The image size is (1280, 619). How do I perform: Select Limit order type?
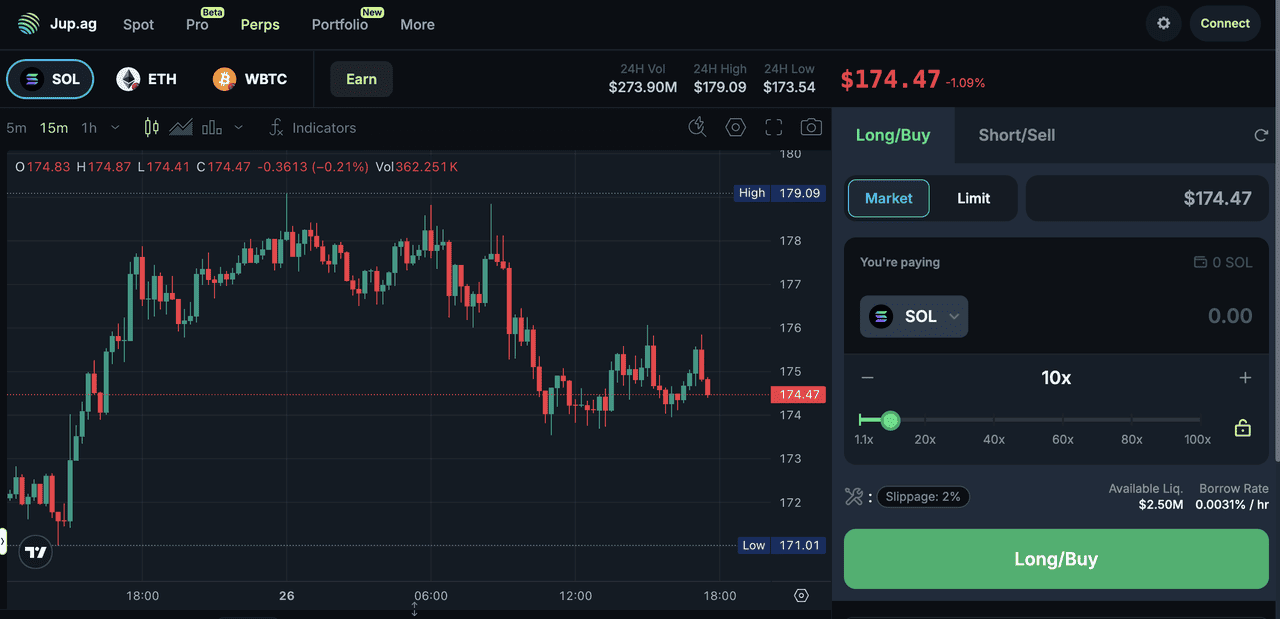click(973, 198)
